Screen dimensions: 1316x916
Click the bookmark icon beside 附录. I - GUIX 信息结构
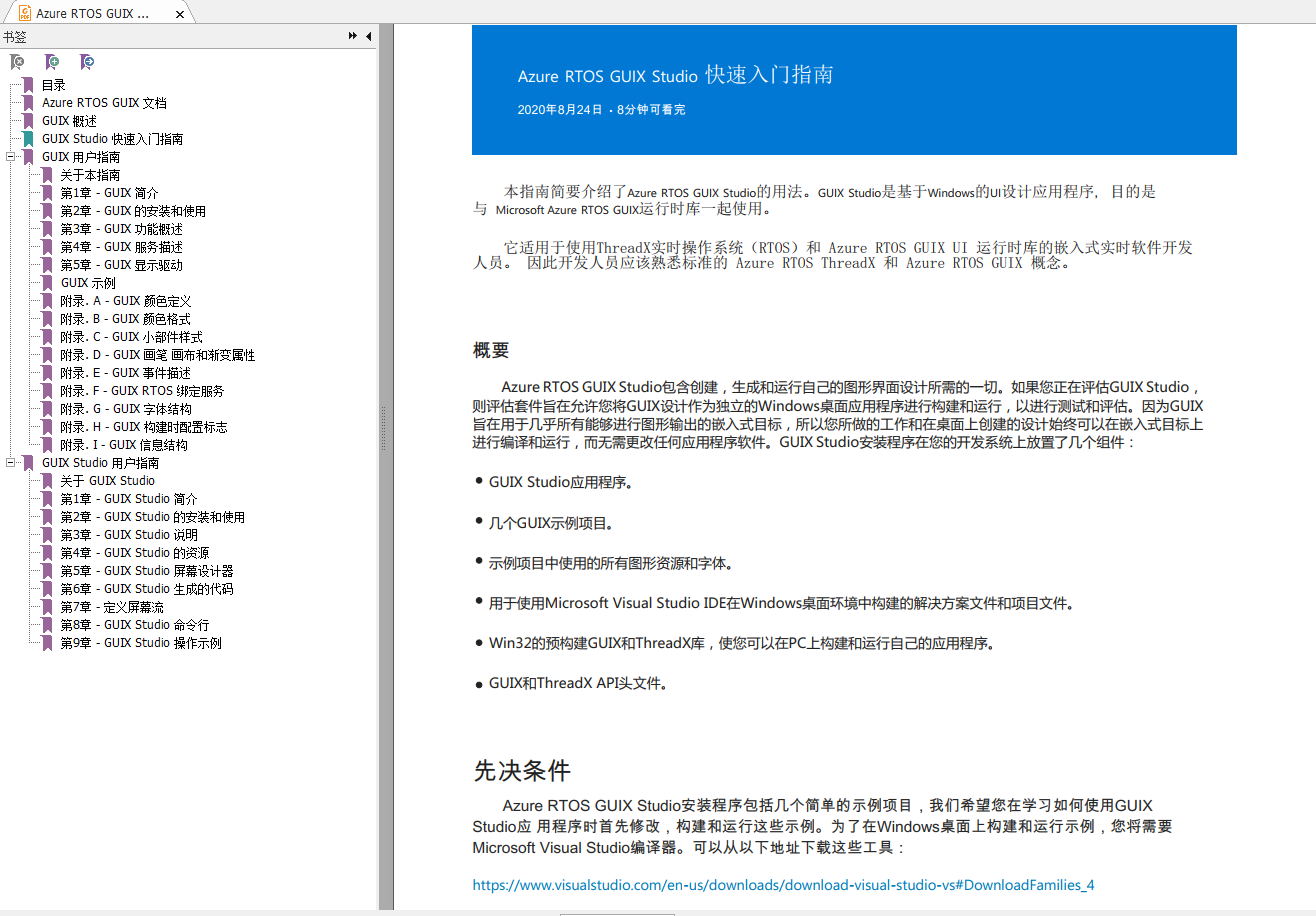click(47, 445)
